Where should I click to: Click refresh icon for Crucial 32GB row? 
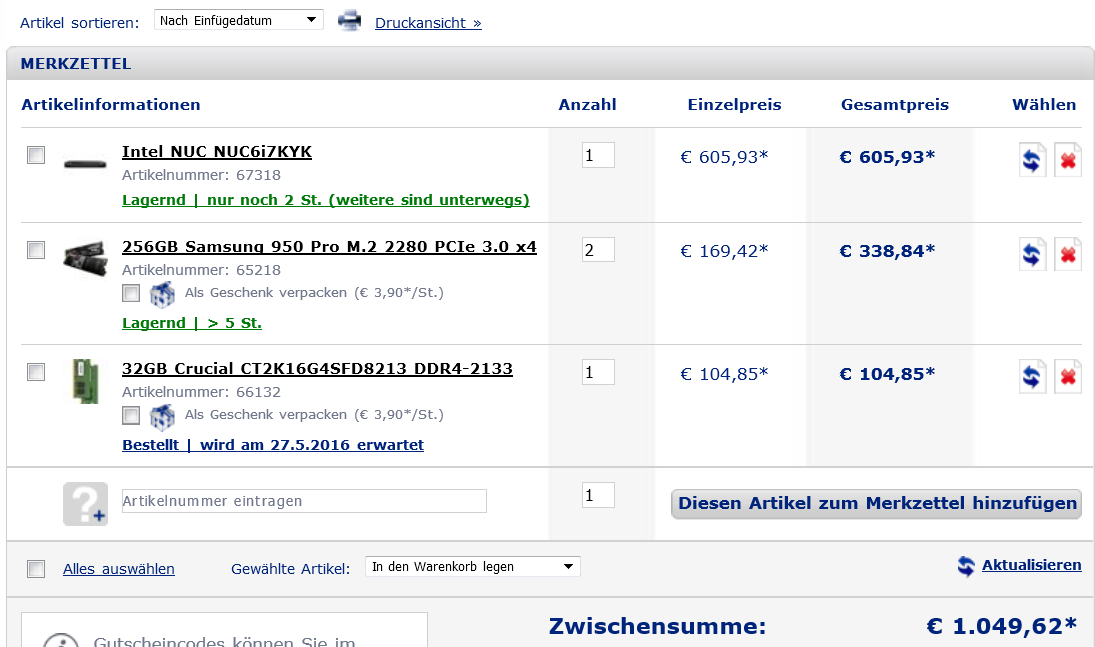[1032, 377]
